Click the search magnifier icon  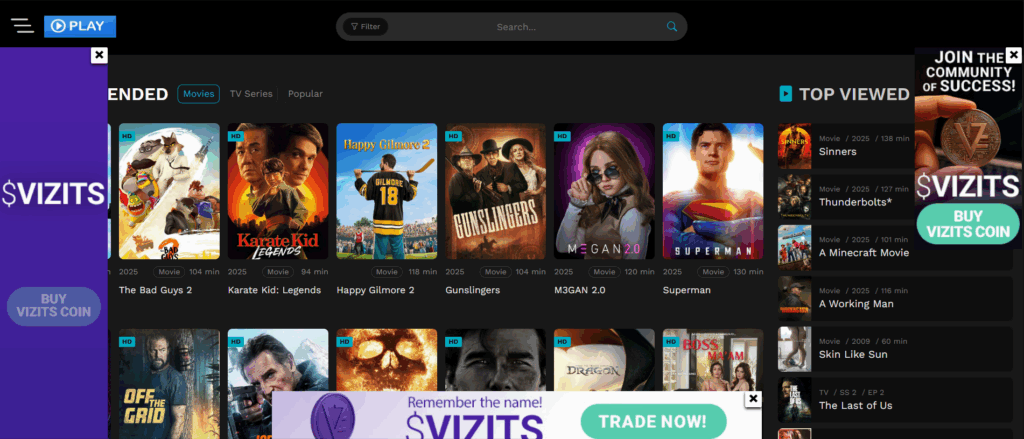point(672,27)
